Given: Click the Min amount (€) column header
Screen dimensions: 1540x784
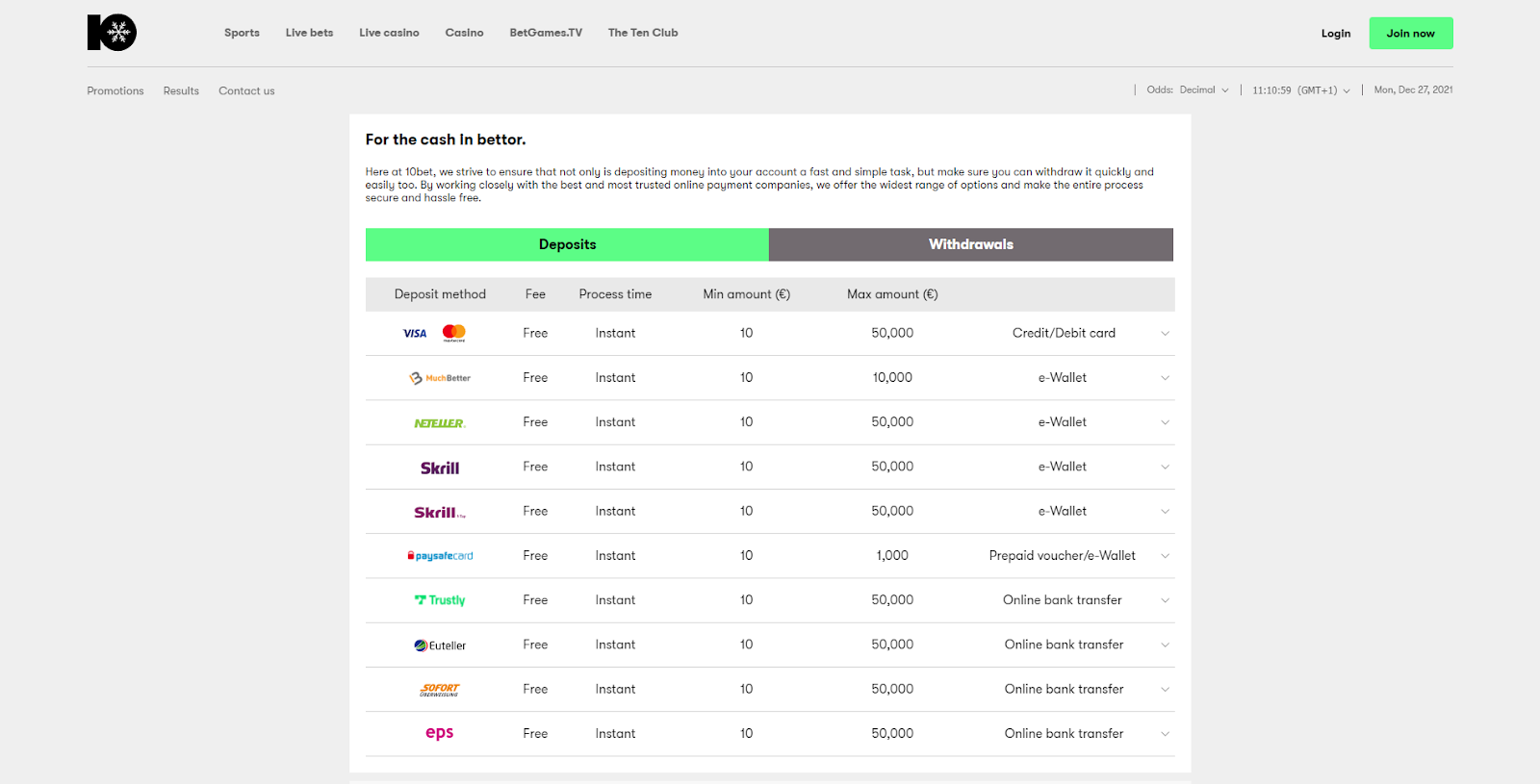Looking at the screenshot, I should pos(746,294).
